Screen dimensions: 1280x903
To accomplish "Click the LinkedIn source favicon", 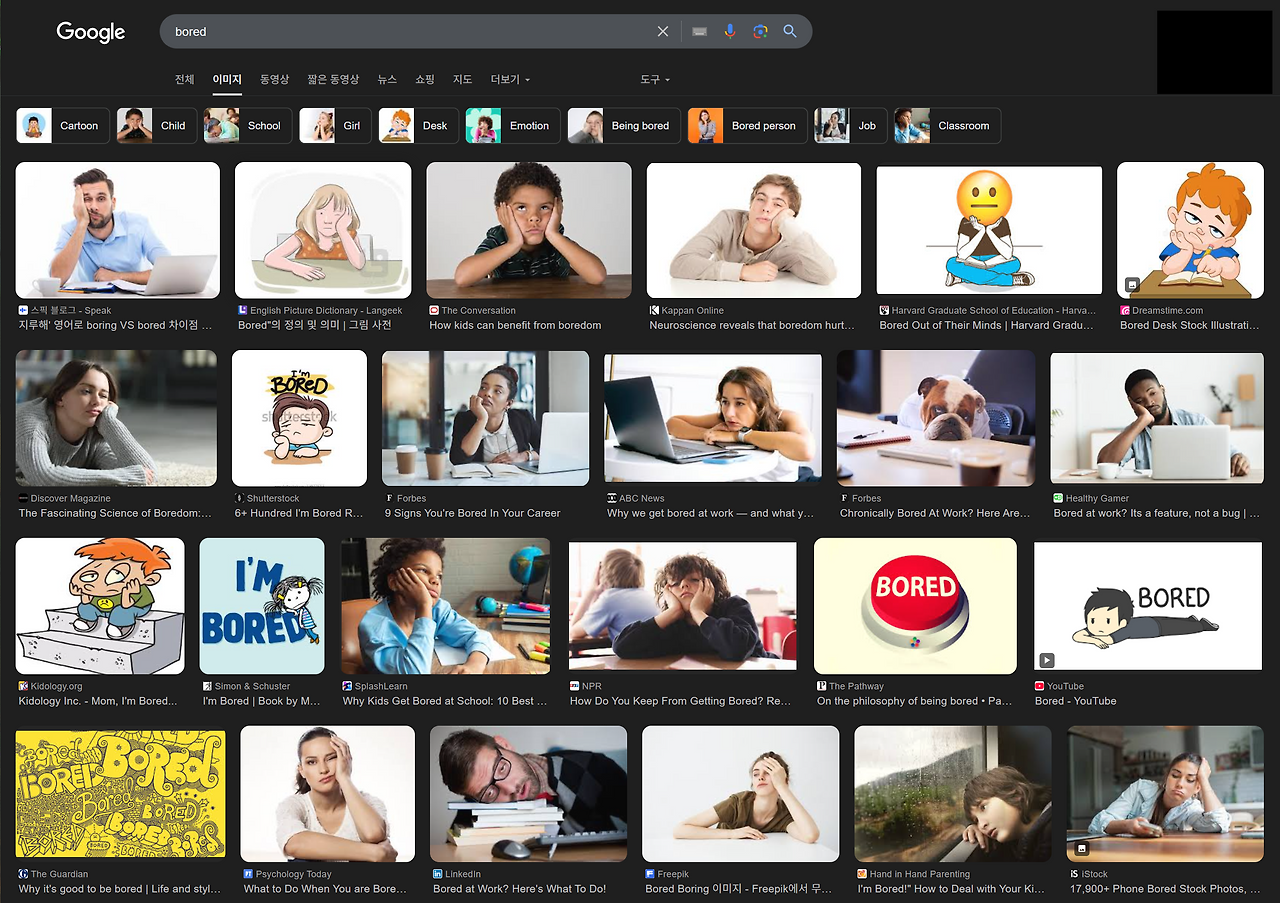I will [x=438, y=874].
